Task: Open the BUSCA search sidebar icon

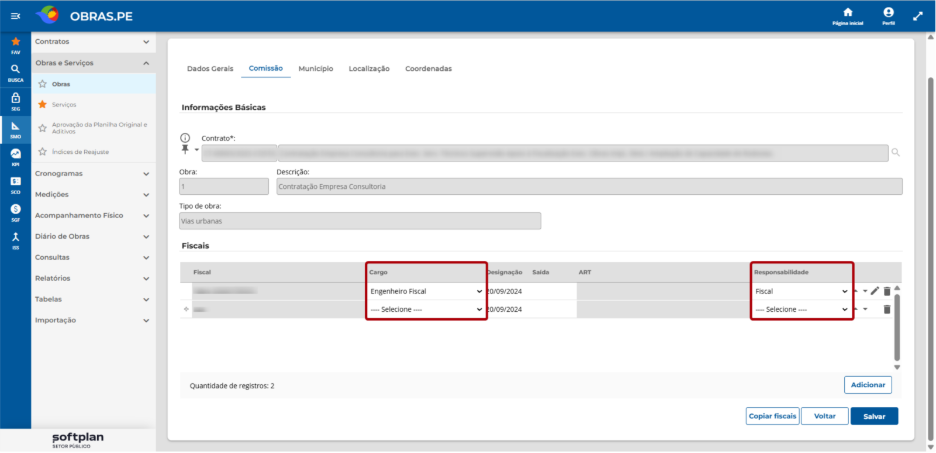Action: 16,73
